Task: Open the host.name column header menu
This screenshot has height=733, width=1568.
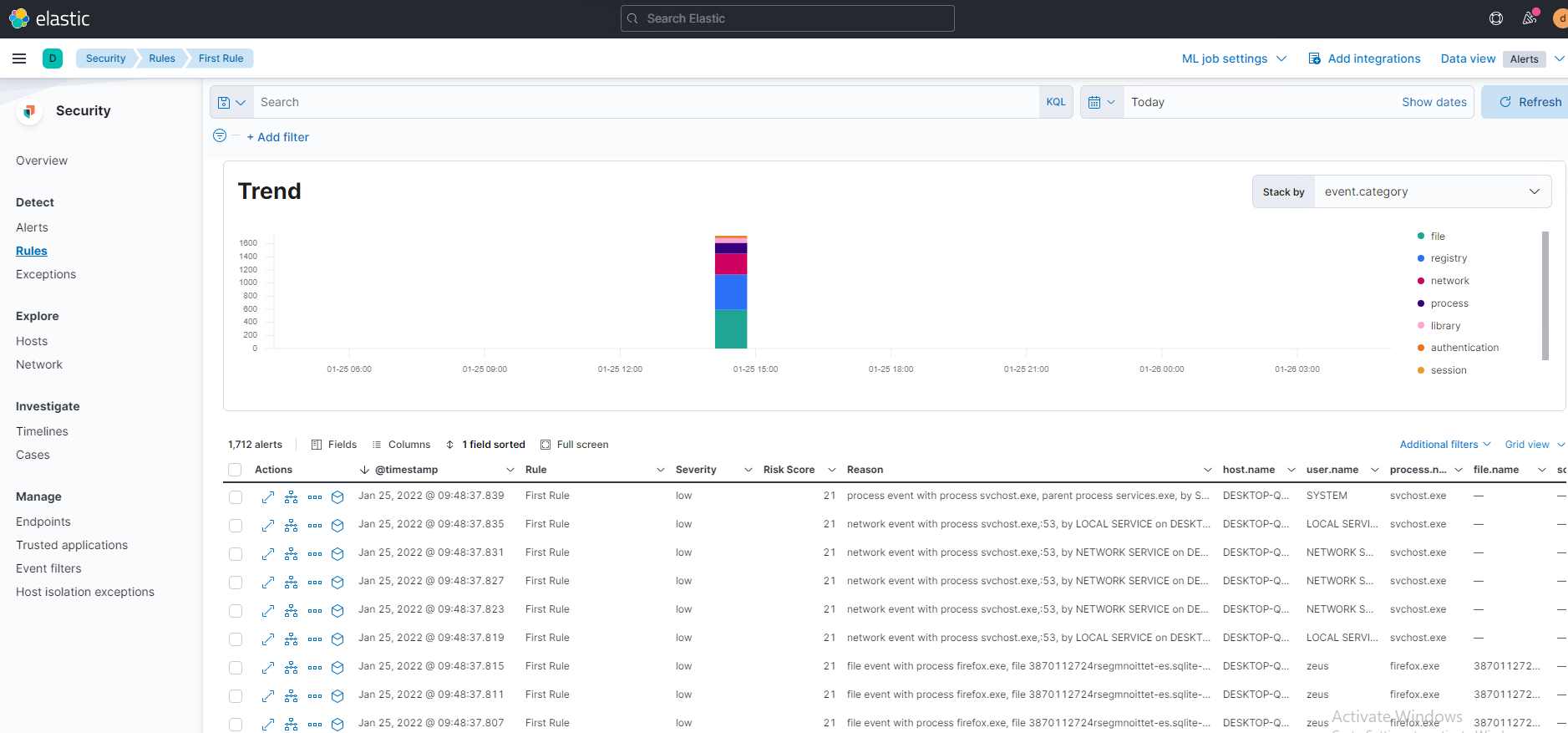Action: click(1291, 470)
